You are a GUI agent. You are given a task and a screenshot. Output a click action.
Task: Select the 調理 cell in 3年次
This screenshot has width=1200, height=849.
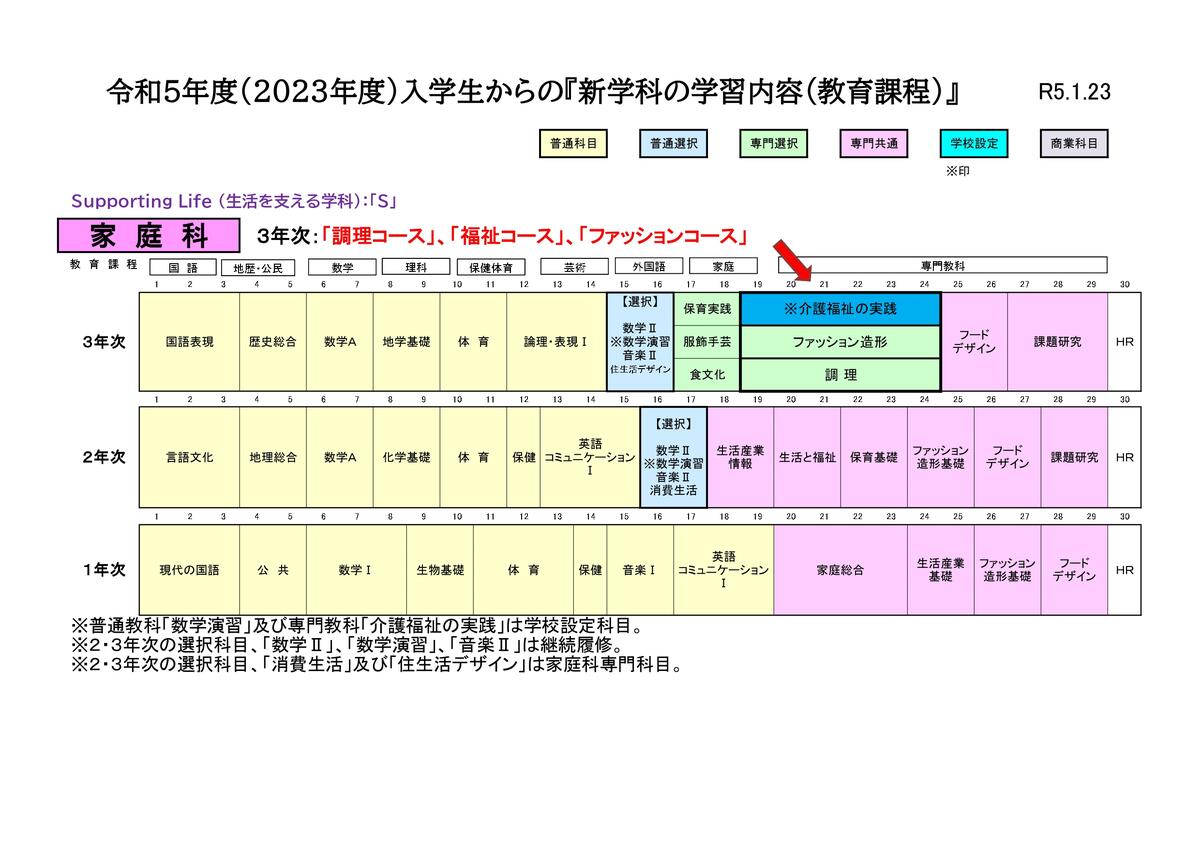pyautogui.click(x=840, y=374)
